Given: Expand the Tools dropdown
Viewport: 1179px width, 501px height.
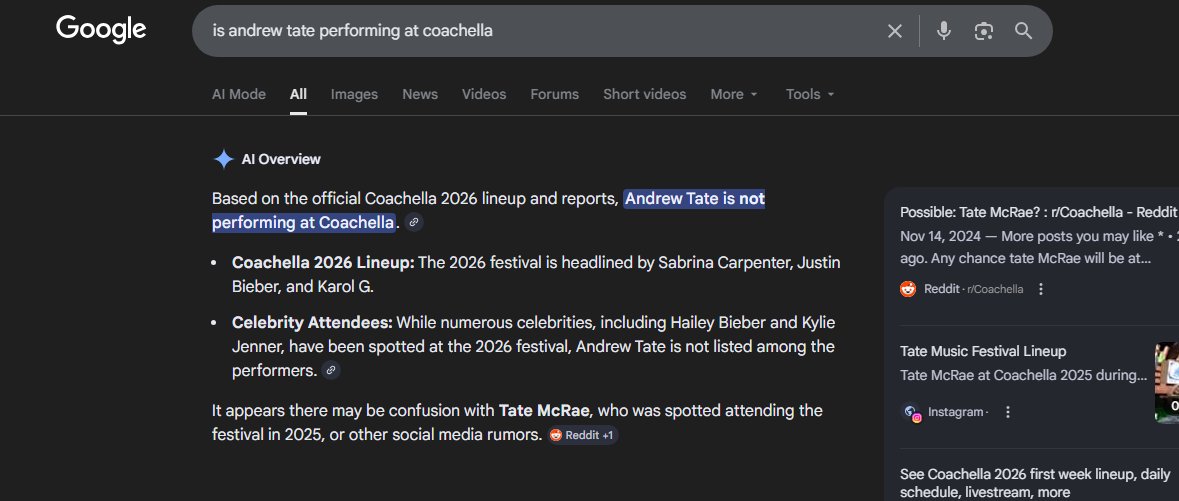Looking at the screenshot, I should pyautogui.click(x=810, y=94).
